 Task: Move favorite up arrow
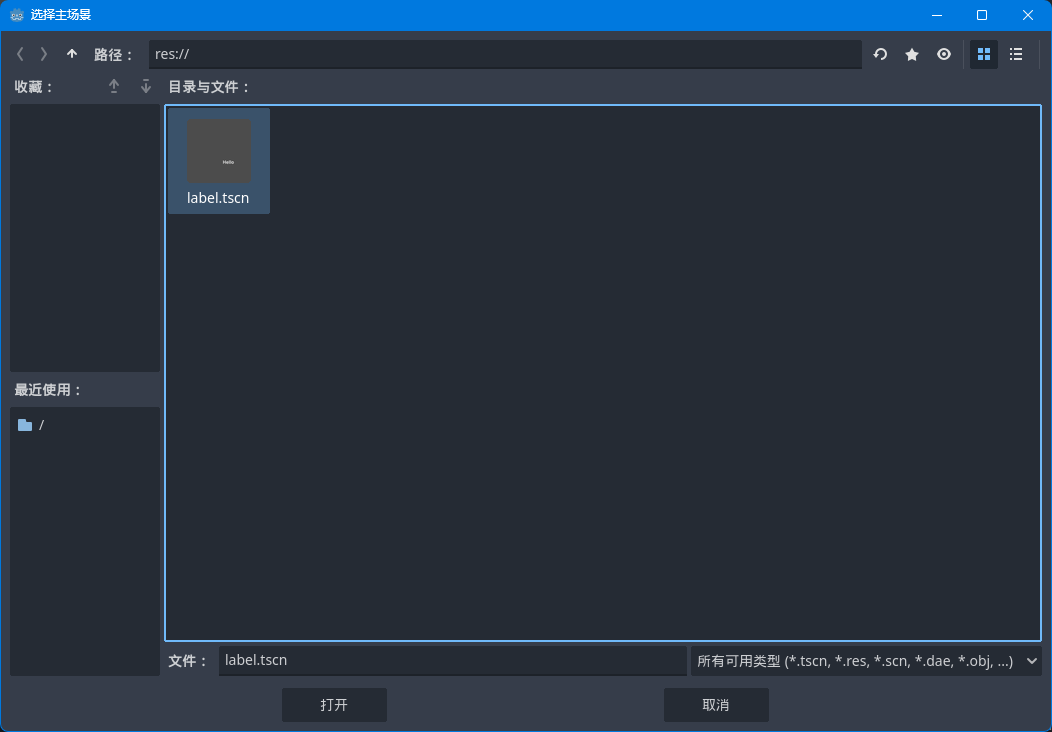pyautogui.click(x=114, y=87)
